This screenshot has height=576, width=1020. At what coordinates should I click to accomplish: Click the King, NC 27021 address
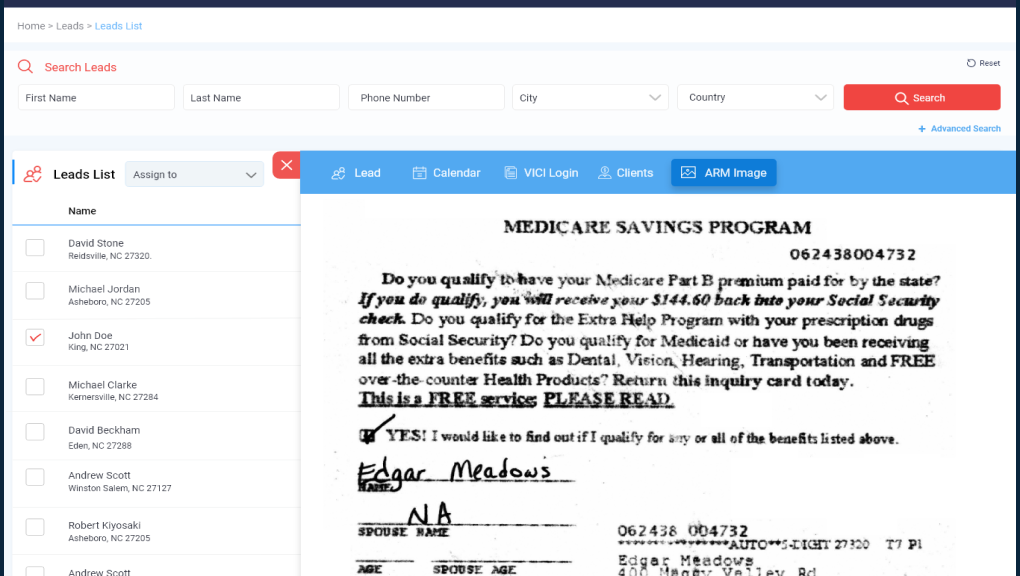(99, 348)
